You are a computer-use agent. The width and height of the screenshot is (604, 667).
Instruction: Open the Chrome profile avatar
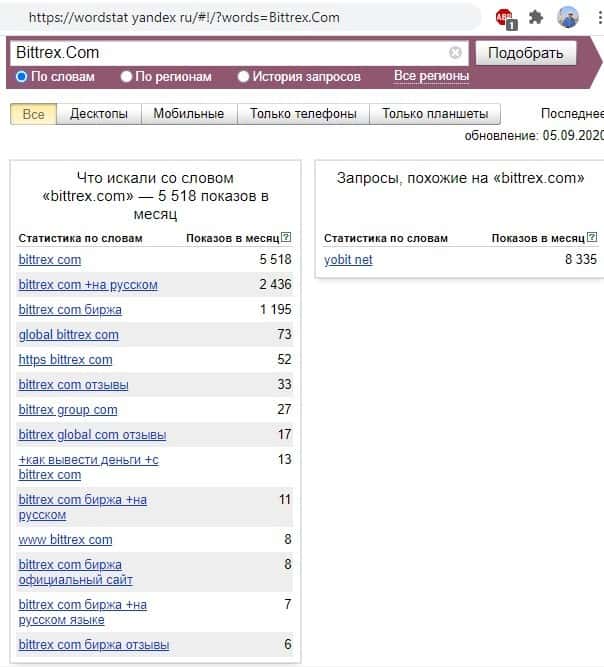(568, 17)
